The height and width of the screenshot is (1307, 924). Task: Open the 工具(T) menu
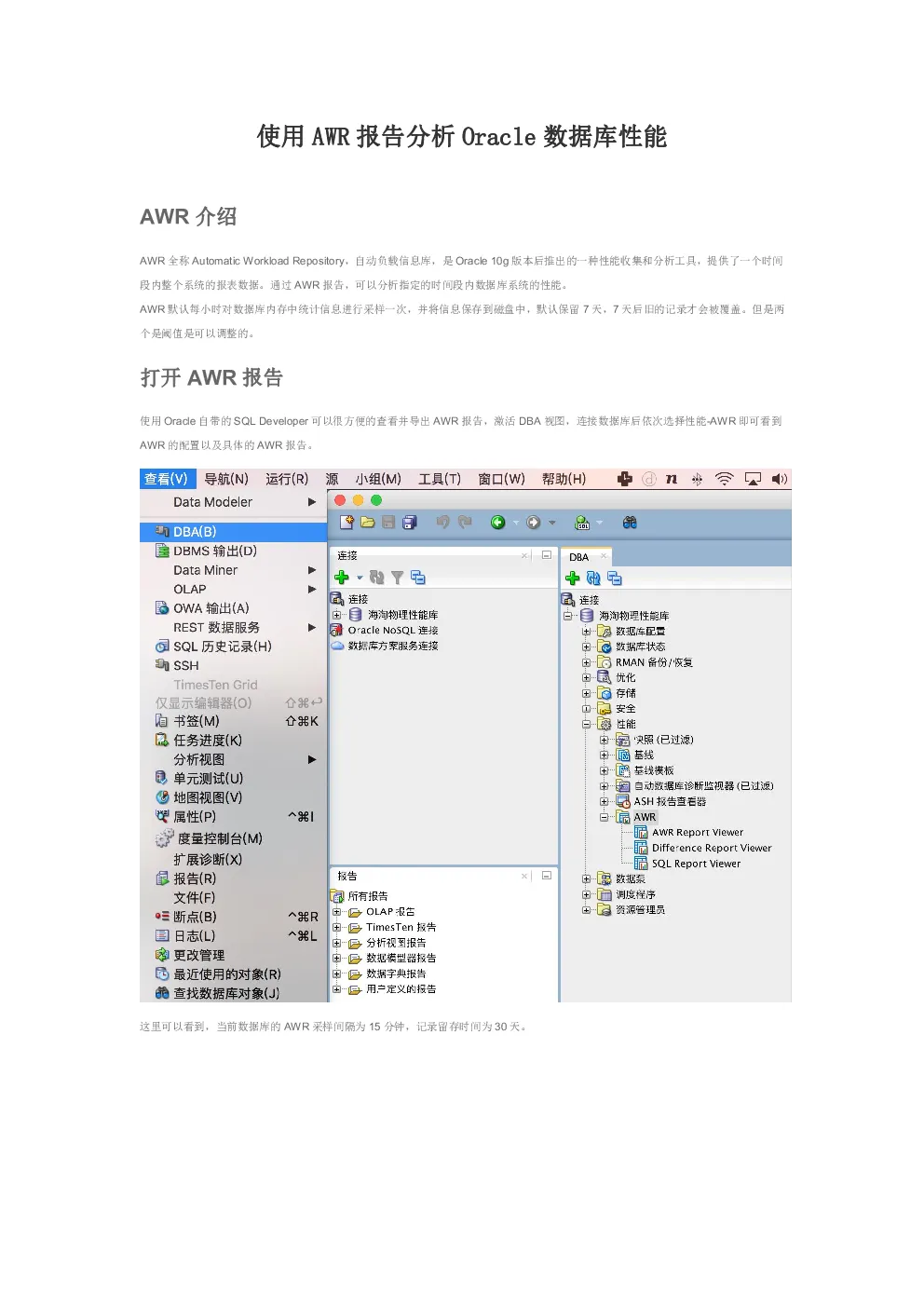tap(440, 479)
